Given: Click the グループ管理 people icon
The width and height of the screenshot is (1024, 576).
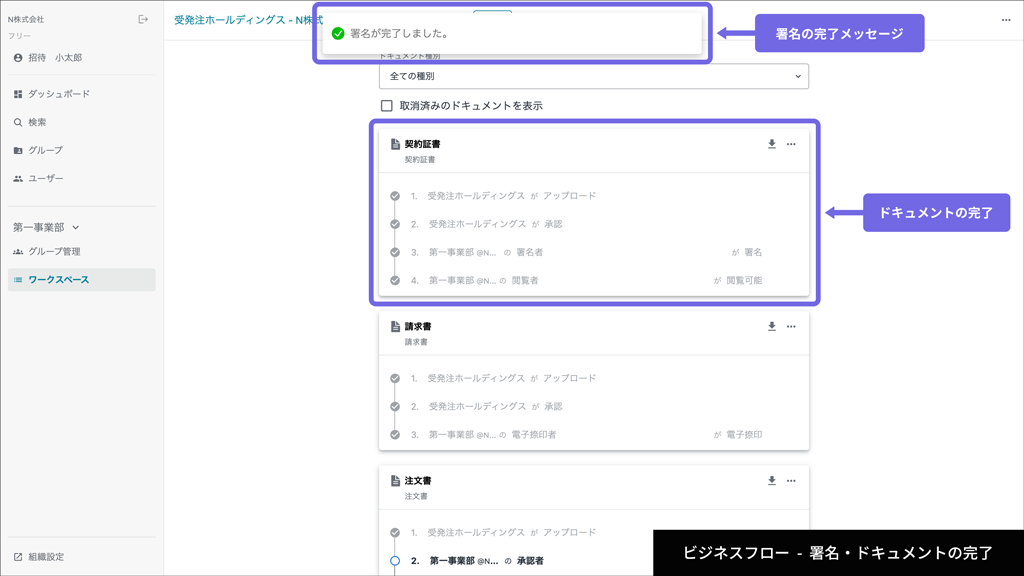Looking at the screenshot, I should [18, 251].
